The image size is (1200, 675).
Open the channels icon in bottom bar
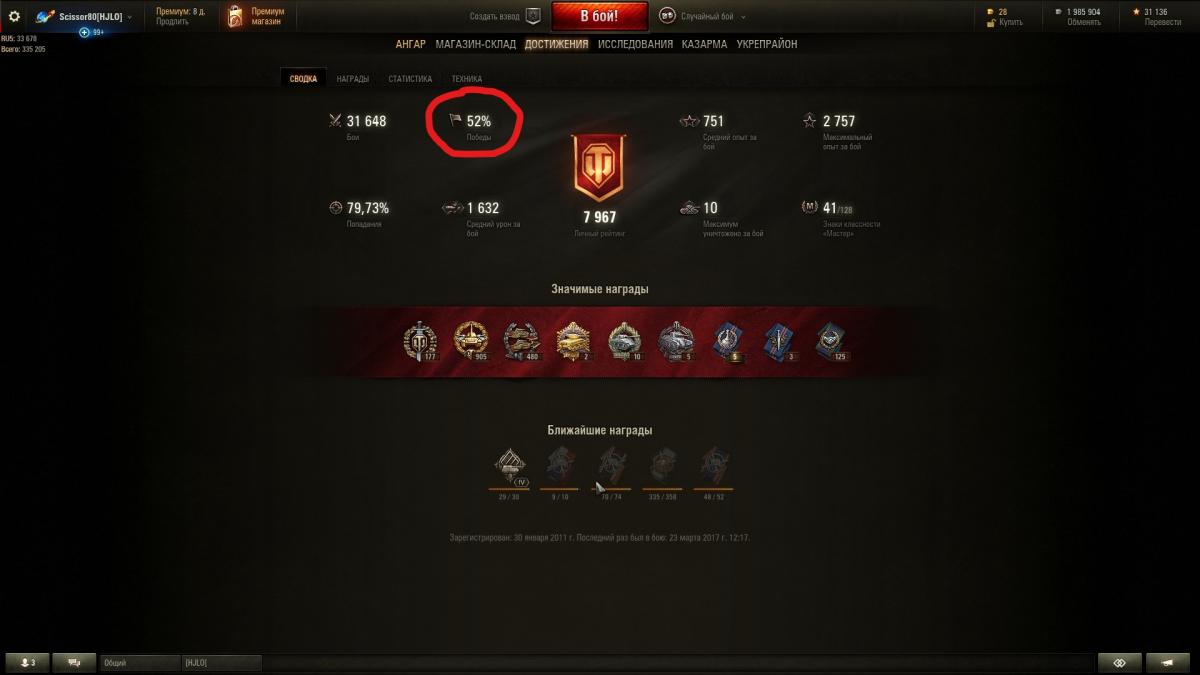tap(74, 662)
